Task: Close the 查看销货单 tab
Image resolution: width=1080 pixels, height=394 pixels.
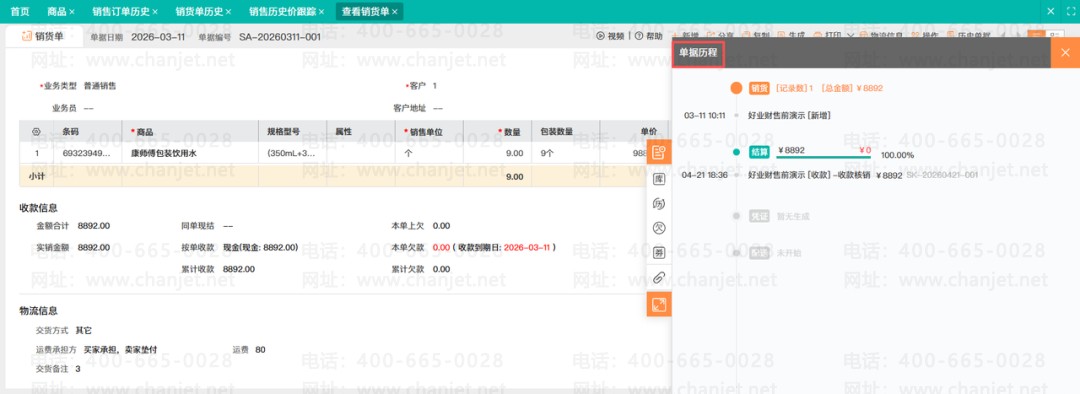Action: point(395,12)
